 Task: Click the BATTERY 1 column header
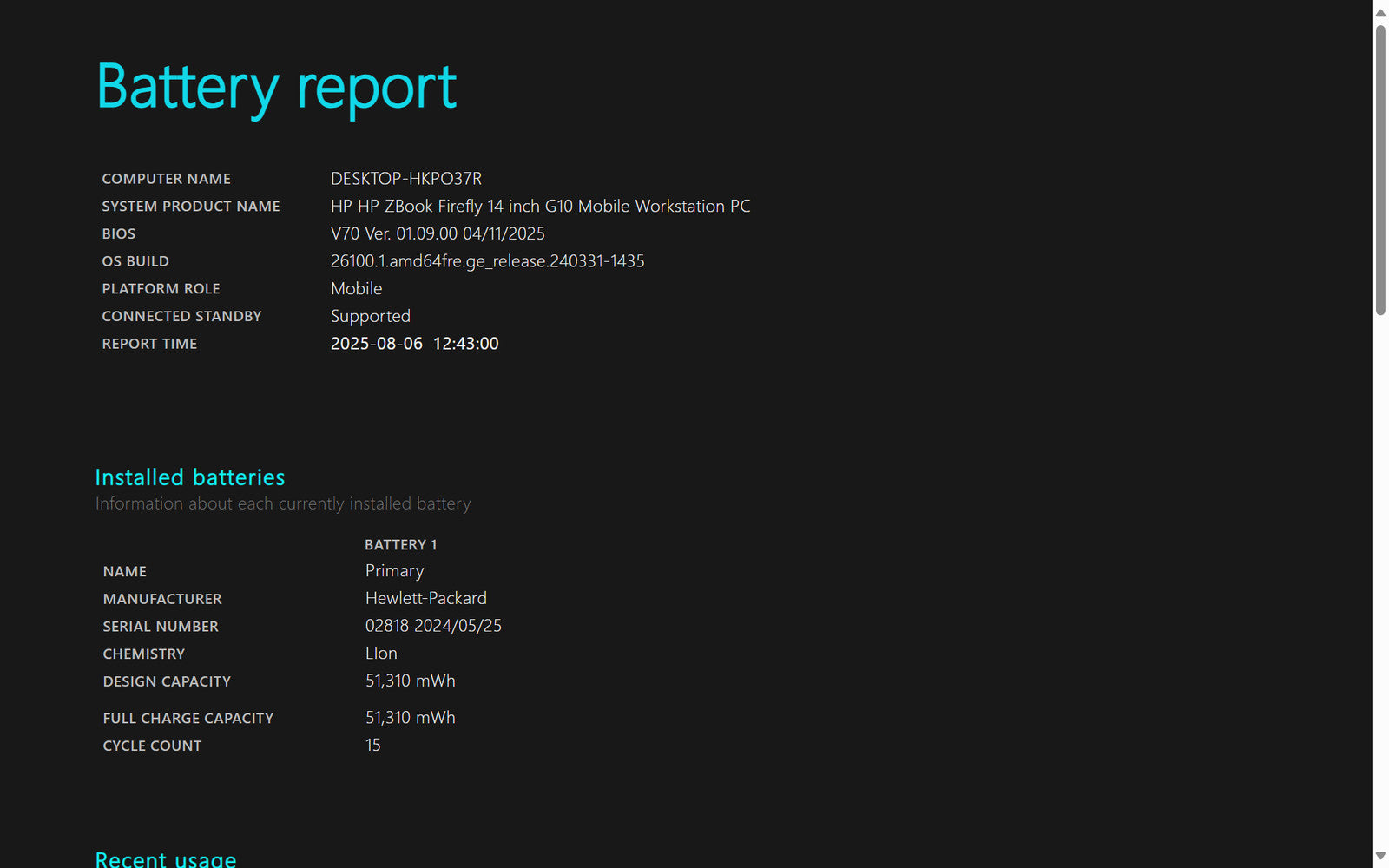click(401, 545)
